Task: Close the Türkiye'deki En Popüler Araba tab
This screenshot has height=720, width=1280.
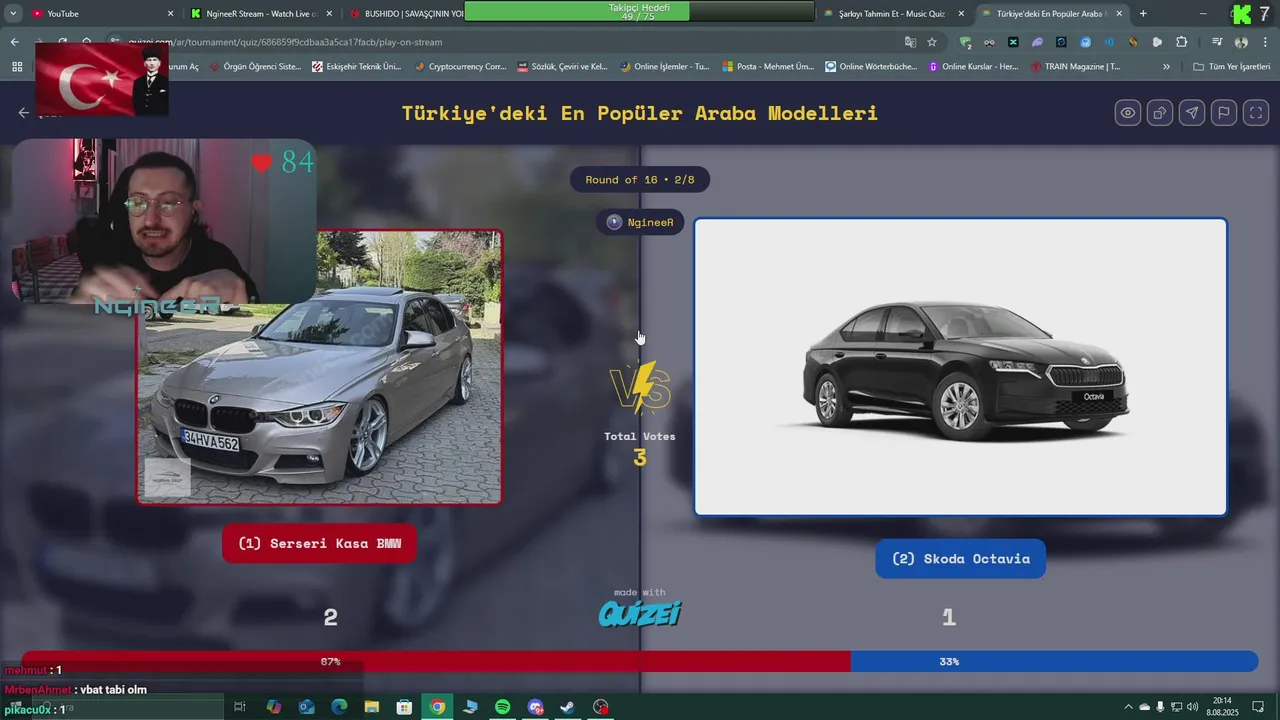Action: (x=1119, y=14)
